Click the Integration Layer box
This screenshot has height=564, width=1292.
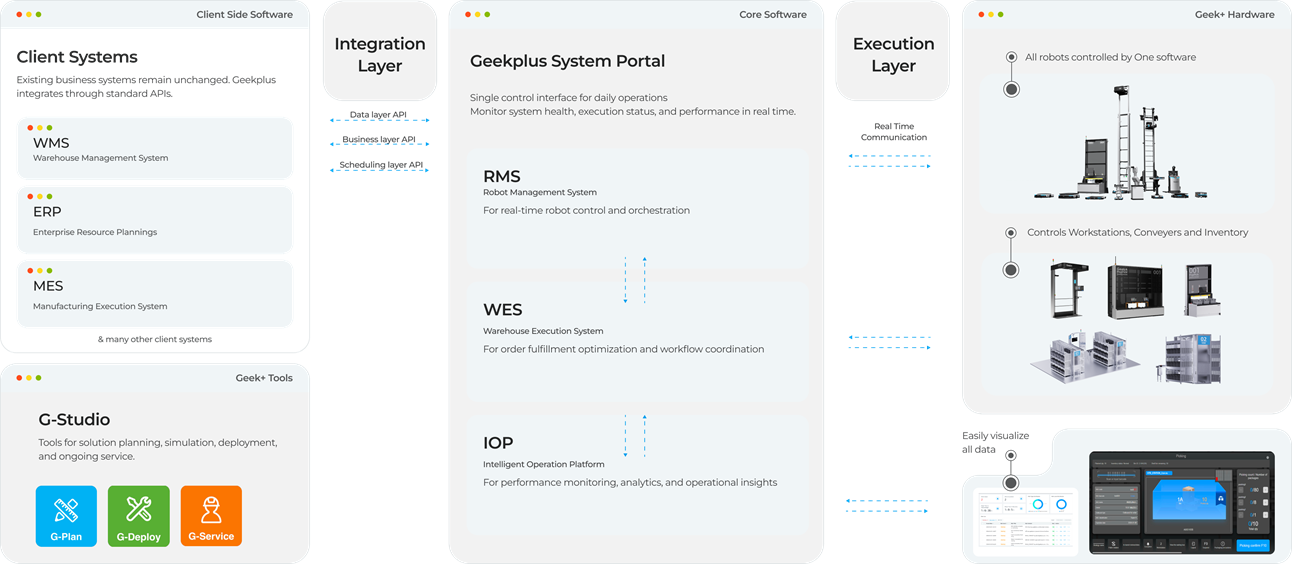(380, 51)
